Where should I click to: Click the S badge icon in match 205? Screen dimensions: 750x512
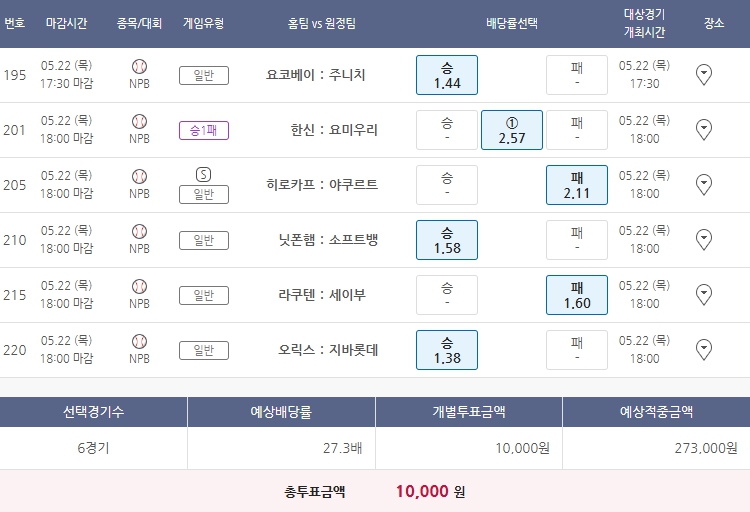pos(204,175)
